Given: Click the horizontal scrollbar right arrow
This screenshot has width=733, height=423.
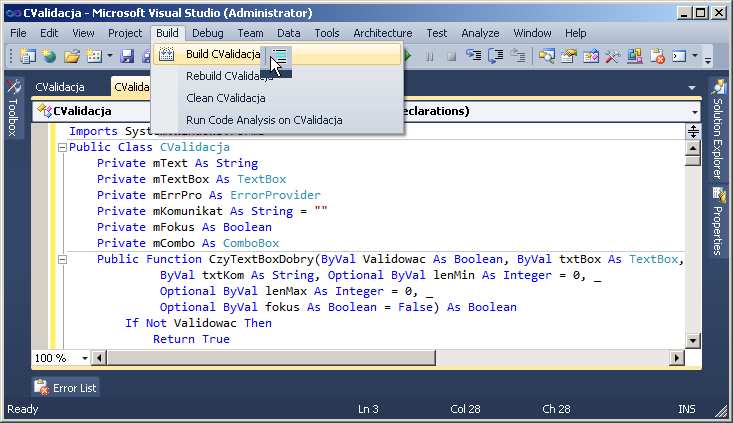Looking at the screenshot, I should tap(676, 358).
